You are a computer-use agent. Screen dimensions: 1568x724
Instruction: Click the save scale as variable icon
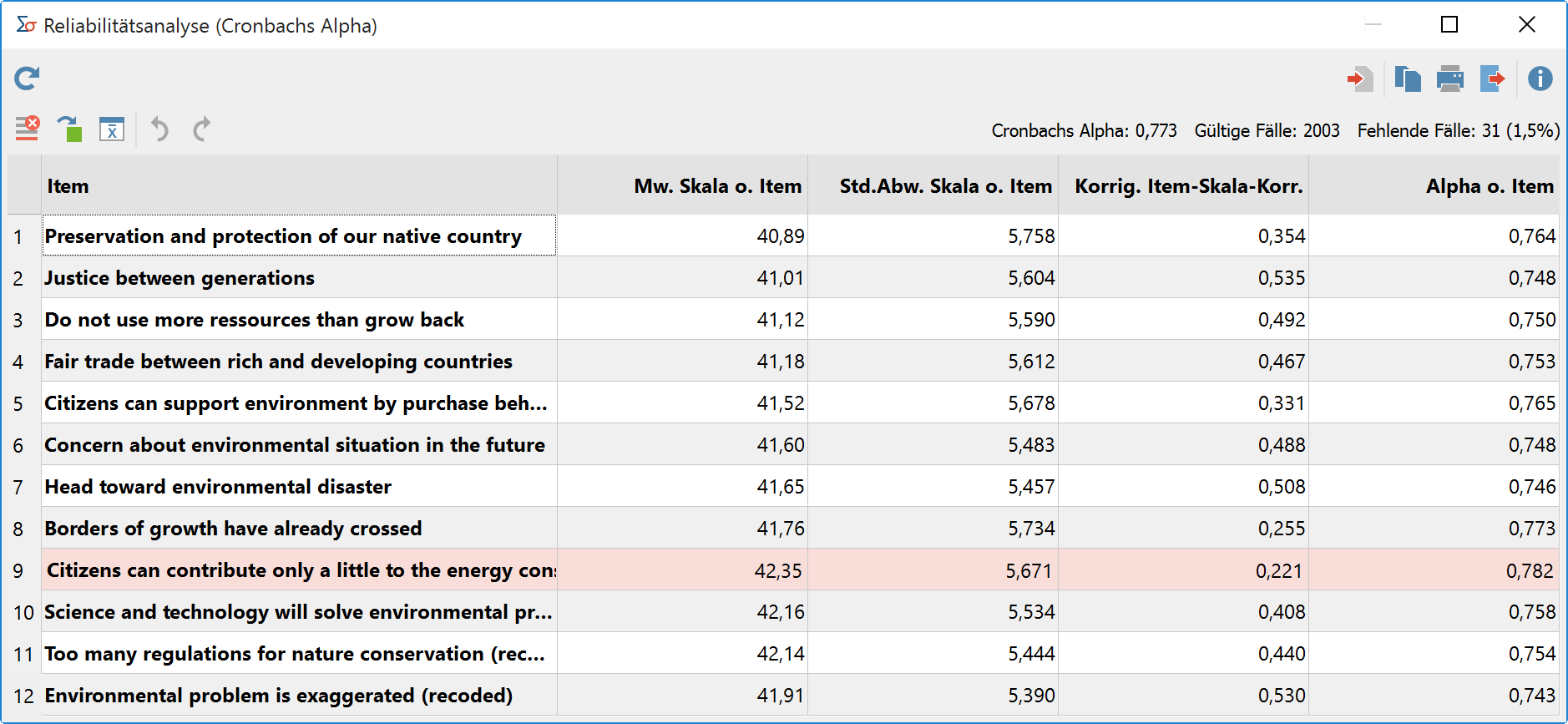point(69,129)
